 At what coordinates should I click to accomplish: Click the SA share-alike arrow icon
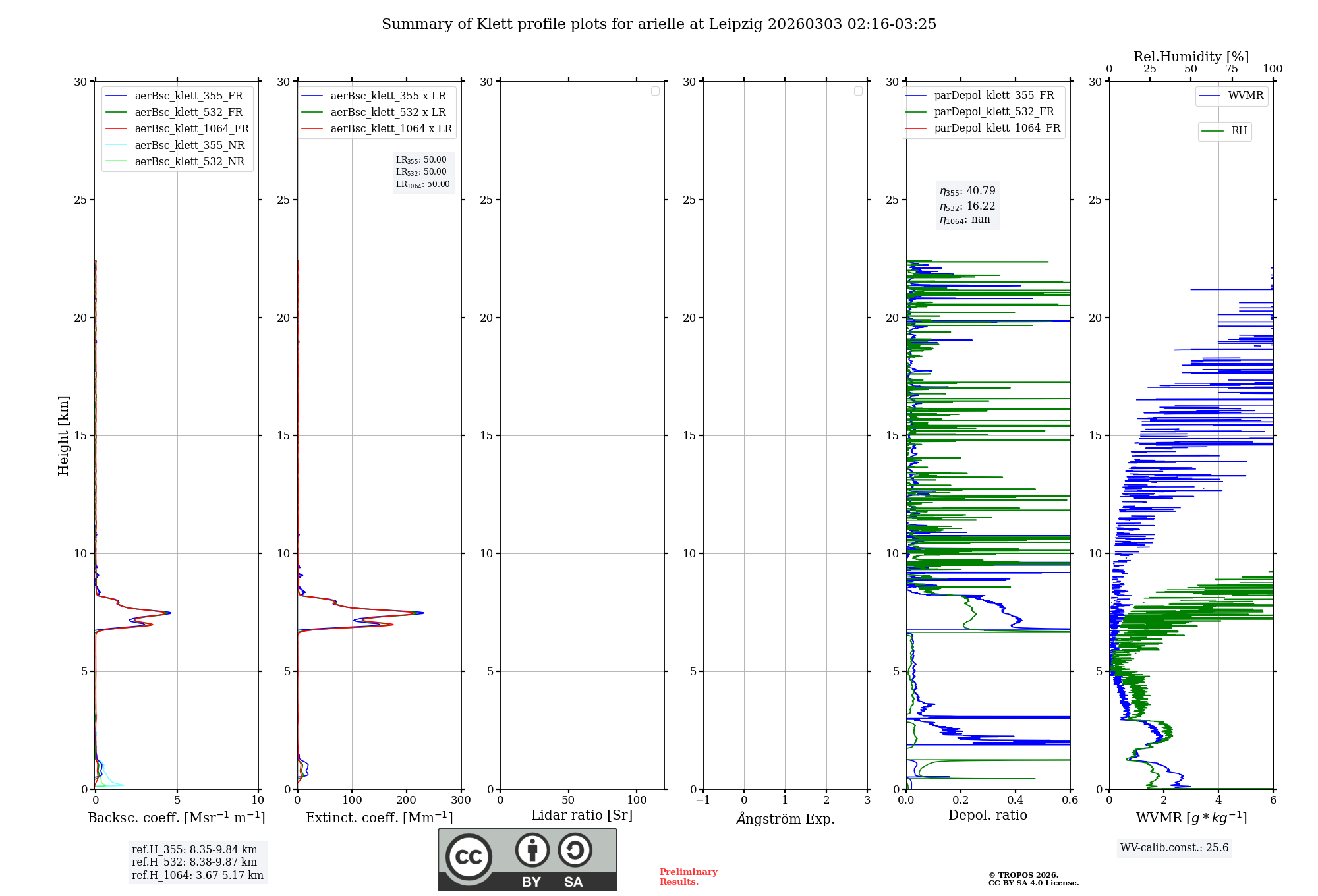pos(575,850)
